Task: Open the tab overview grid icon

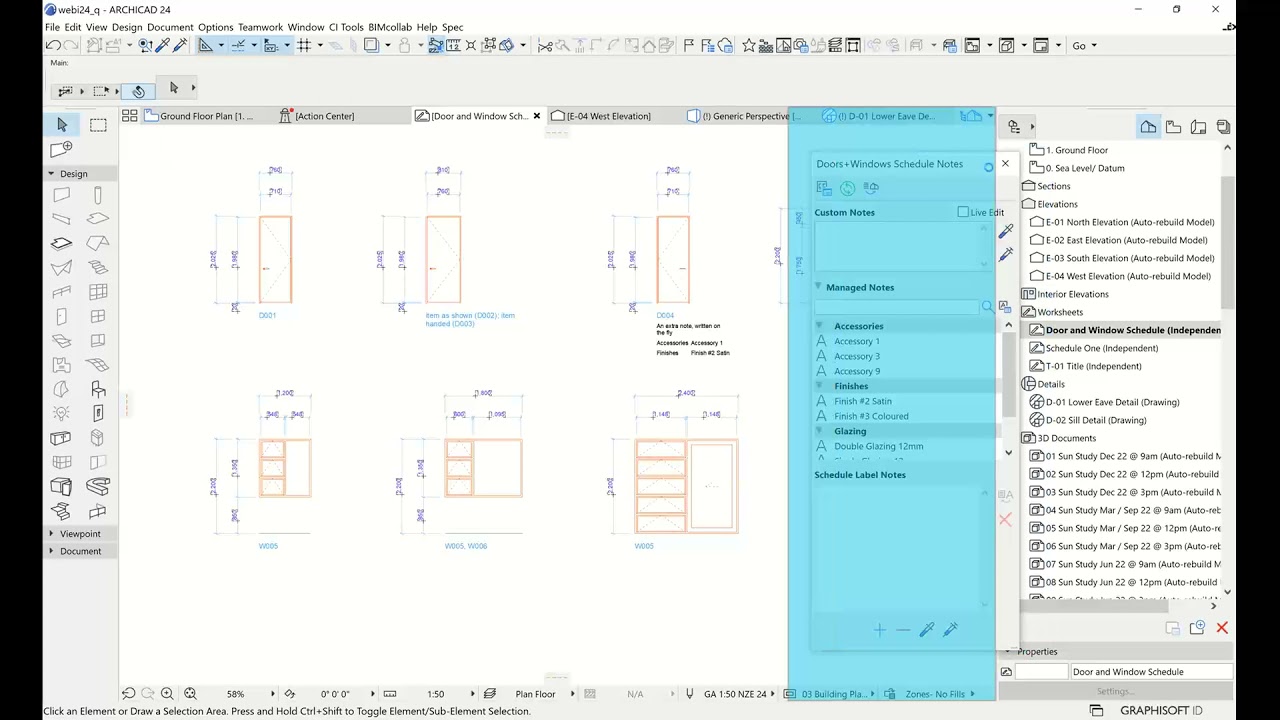Action: point(129,116)
